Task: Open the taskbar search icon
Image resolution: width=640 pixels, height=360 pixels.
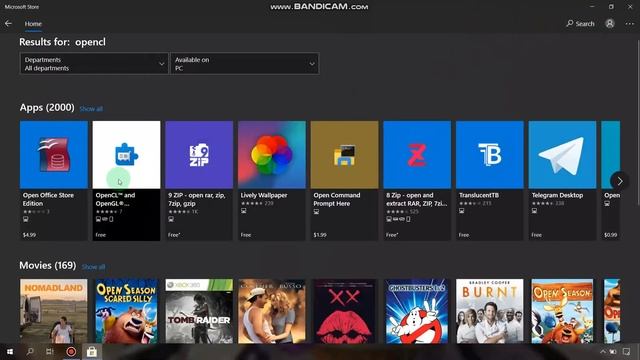Action: pos(30,351)
